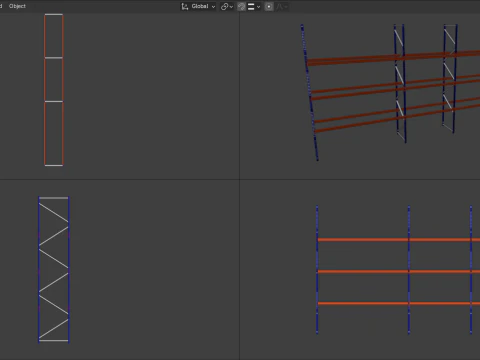Screen dimensions: 480x360
Task: Toggle proportional editing
Action: (x=269, y=6)
